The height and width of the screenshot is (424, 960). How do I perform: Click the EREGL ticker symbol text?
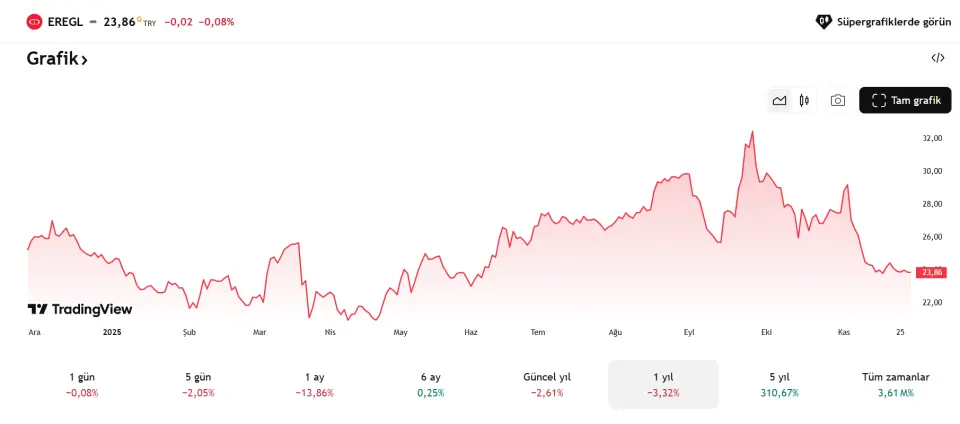point(65,21)
